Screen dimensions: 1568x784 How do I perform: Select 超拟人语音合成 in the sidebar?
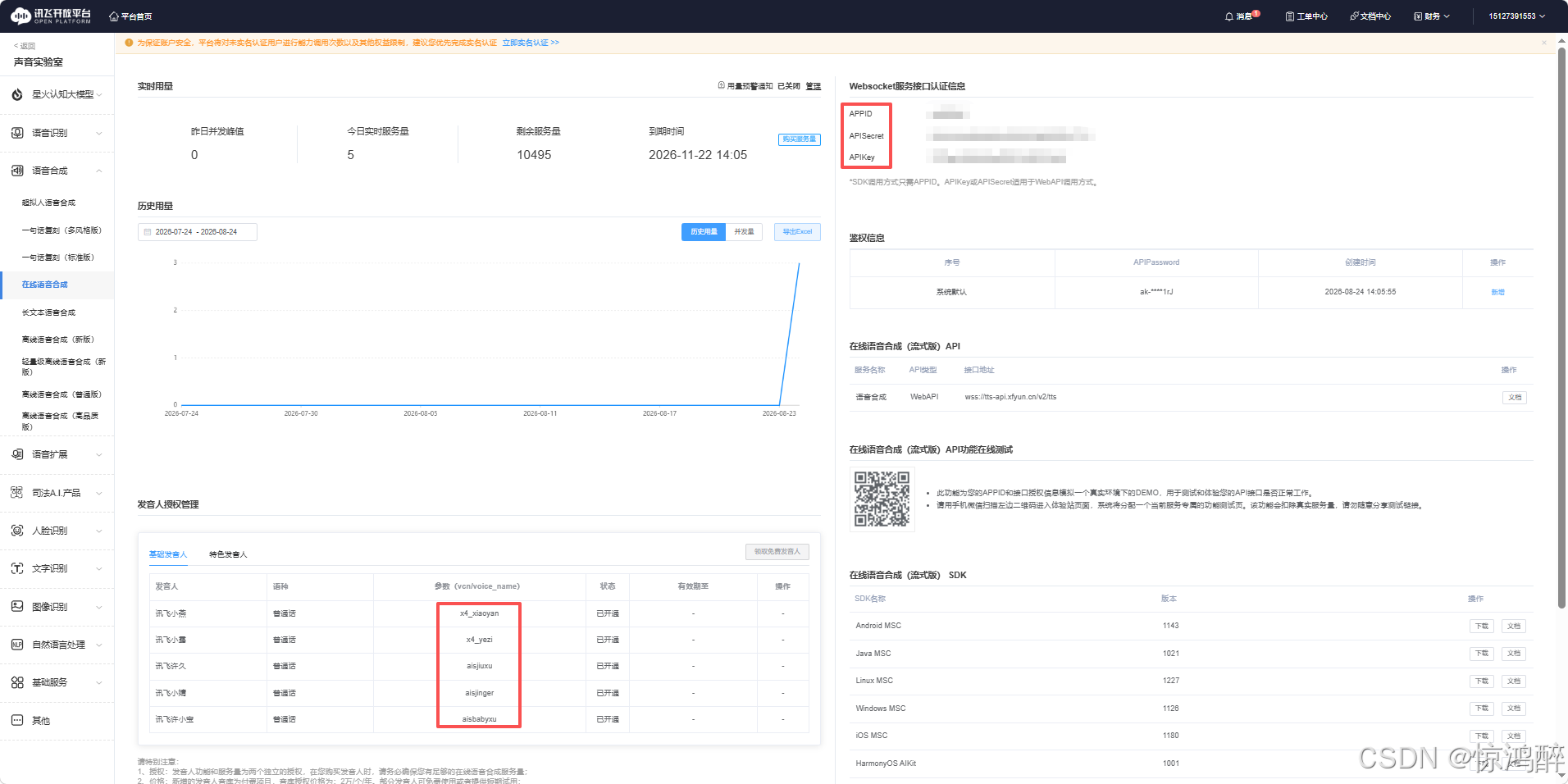48,203
